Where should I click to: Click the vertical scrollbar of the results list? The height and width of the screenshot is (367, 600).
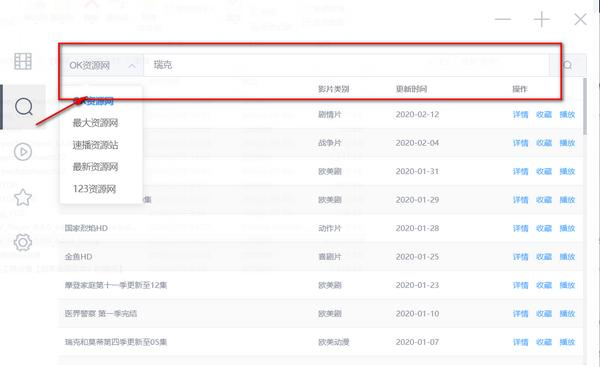point(585,106)
